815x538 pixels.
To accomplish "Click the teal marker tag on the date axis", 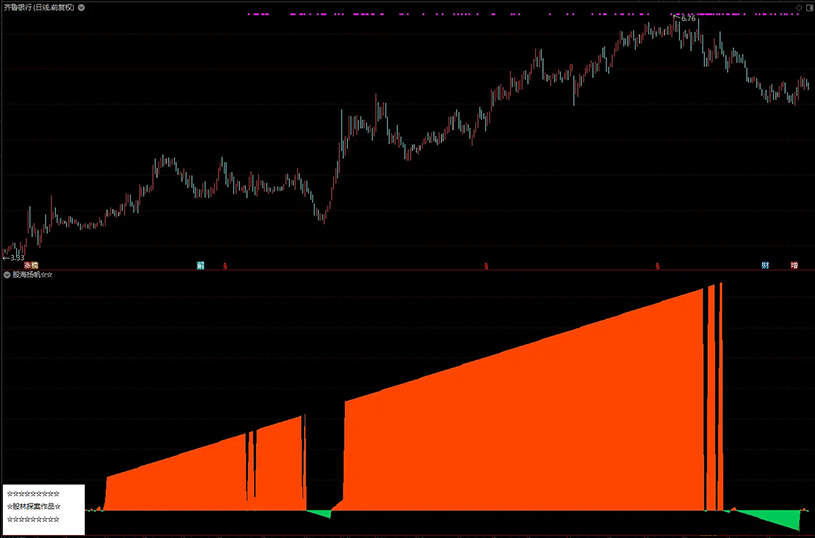I will (x=201, y=266).
